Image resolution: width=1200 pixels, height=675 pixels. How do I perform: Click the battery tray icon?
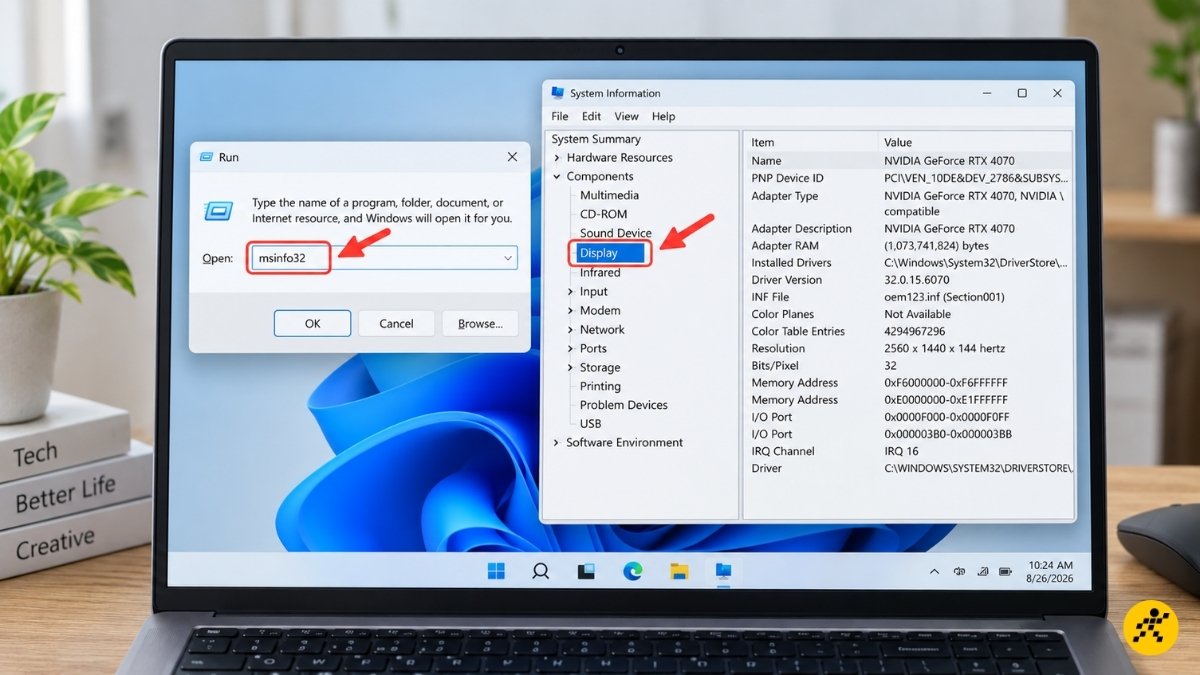click(1006, 572)
